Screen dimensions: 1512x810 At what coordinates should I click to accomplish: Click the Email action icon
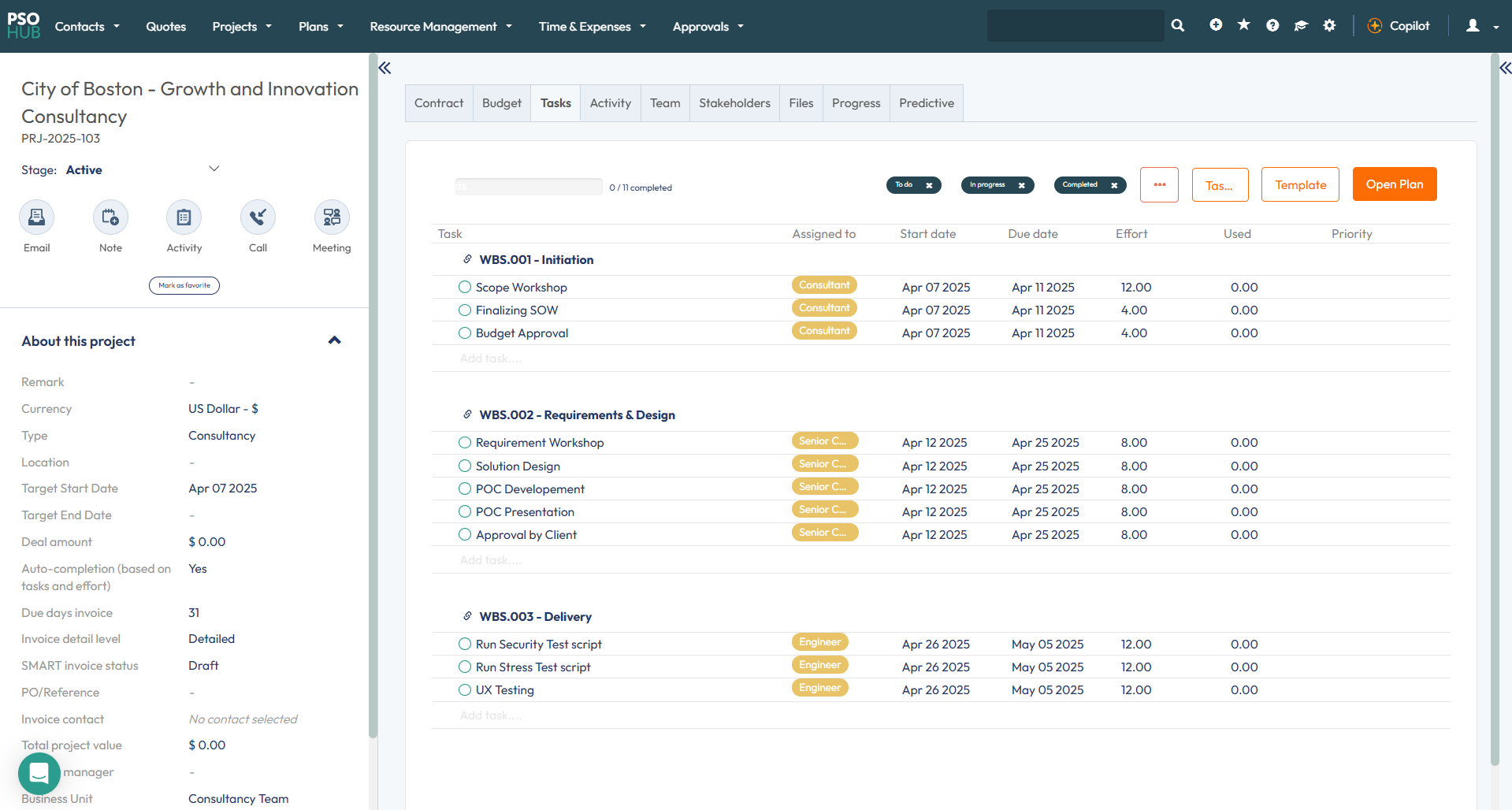pos(36,217)
